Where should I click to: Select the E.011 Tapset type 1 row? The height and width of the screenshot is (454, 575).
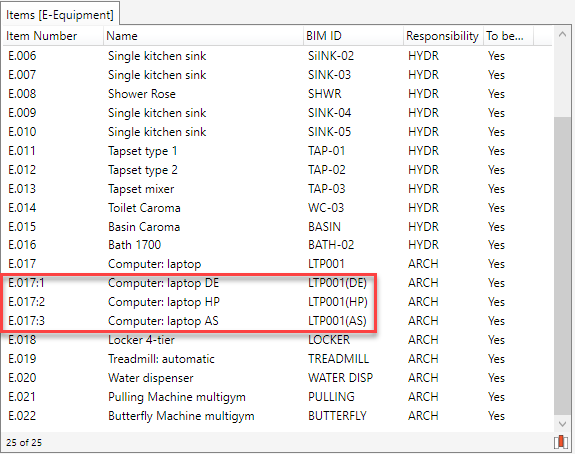coord(277,151)
